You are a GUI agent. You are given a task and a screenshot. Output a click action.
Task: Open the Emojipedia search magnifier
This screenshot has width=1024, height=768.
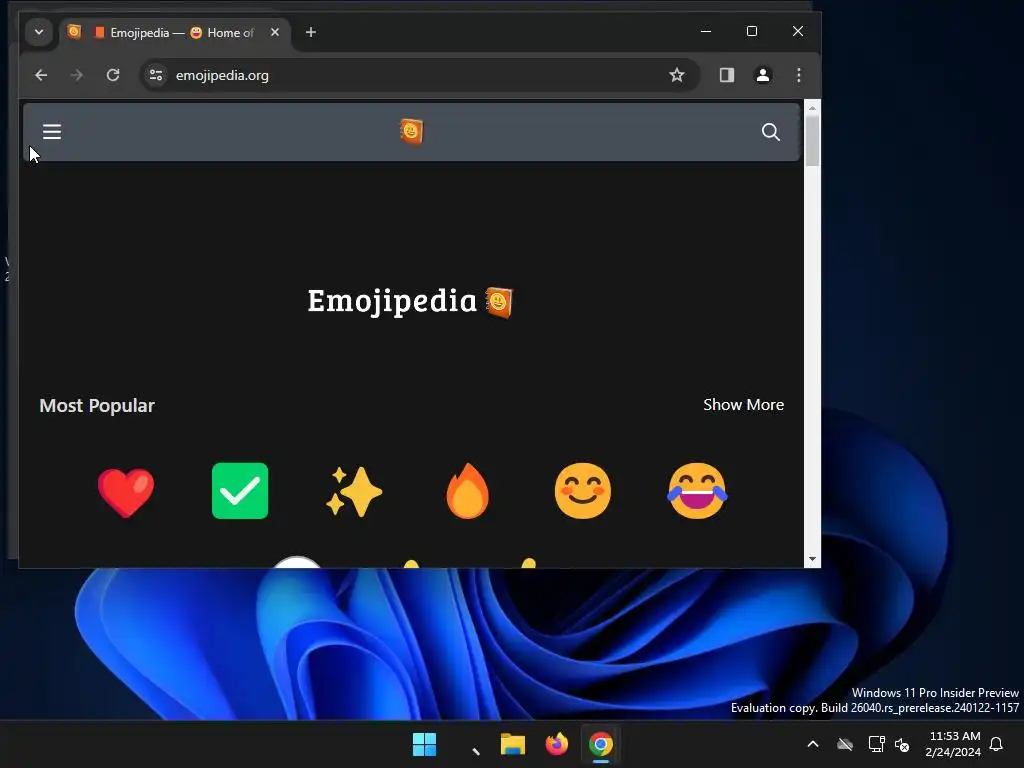[771, 132]
